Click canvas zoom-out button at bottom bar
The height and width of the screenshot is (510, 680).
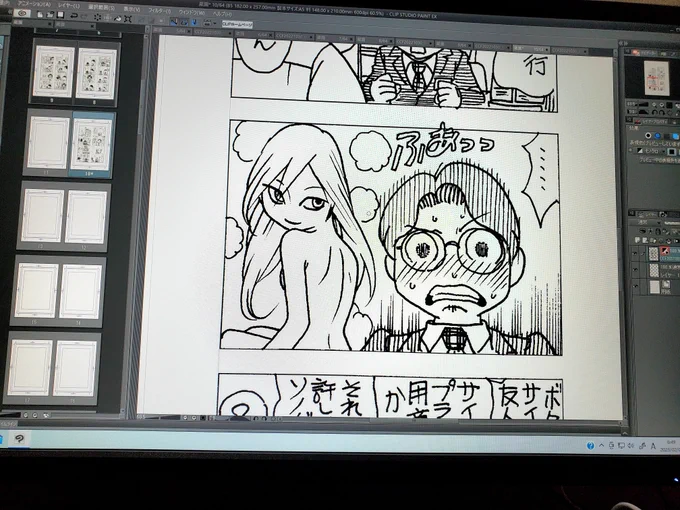point(185,418)
